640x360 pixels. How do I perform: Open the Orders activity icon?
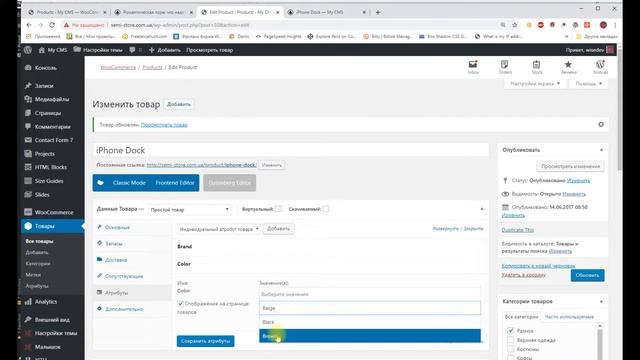[505, 67]
